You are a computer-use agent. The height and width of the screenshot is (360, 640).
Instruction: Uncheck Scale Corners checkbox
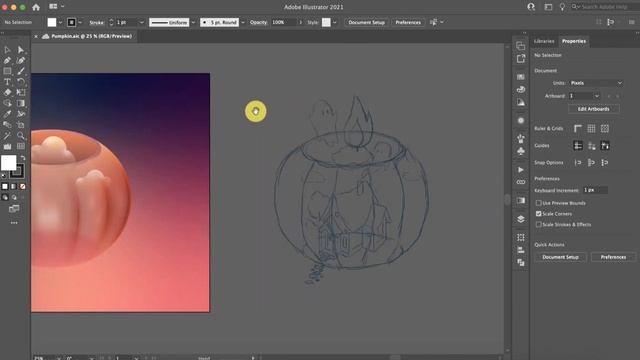point(538,213)
